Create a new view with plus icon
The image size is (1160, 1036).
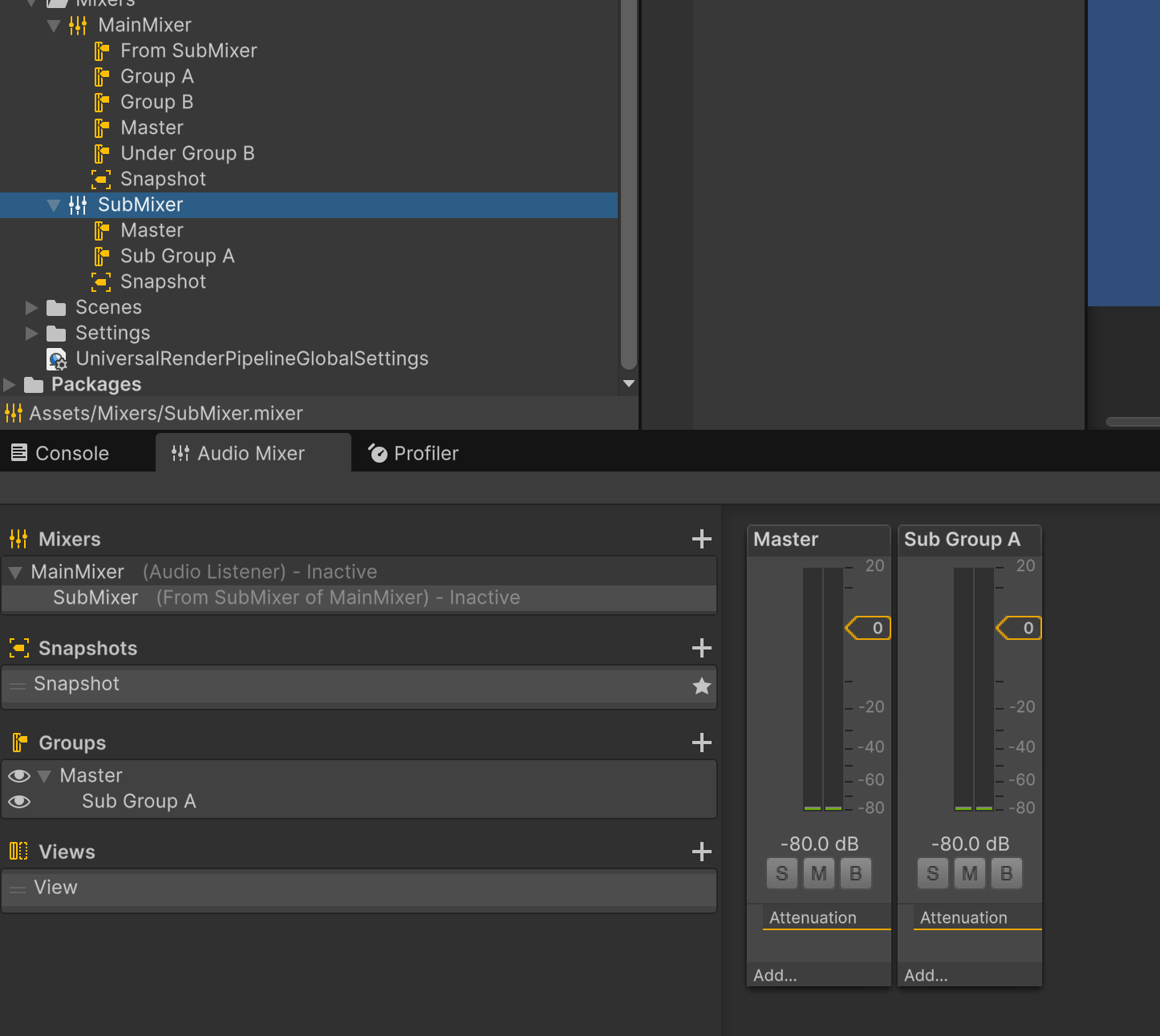pos(701,852)
